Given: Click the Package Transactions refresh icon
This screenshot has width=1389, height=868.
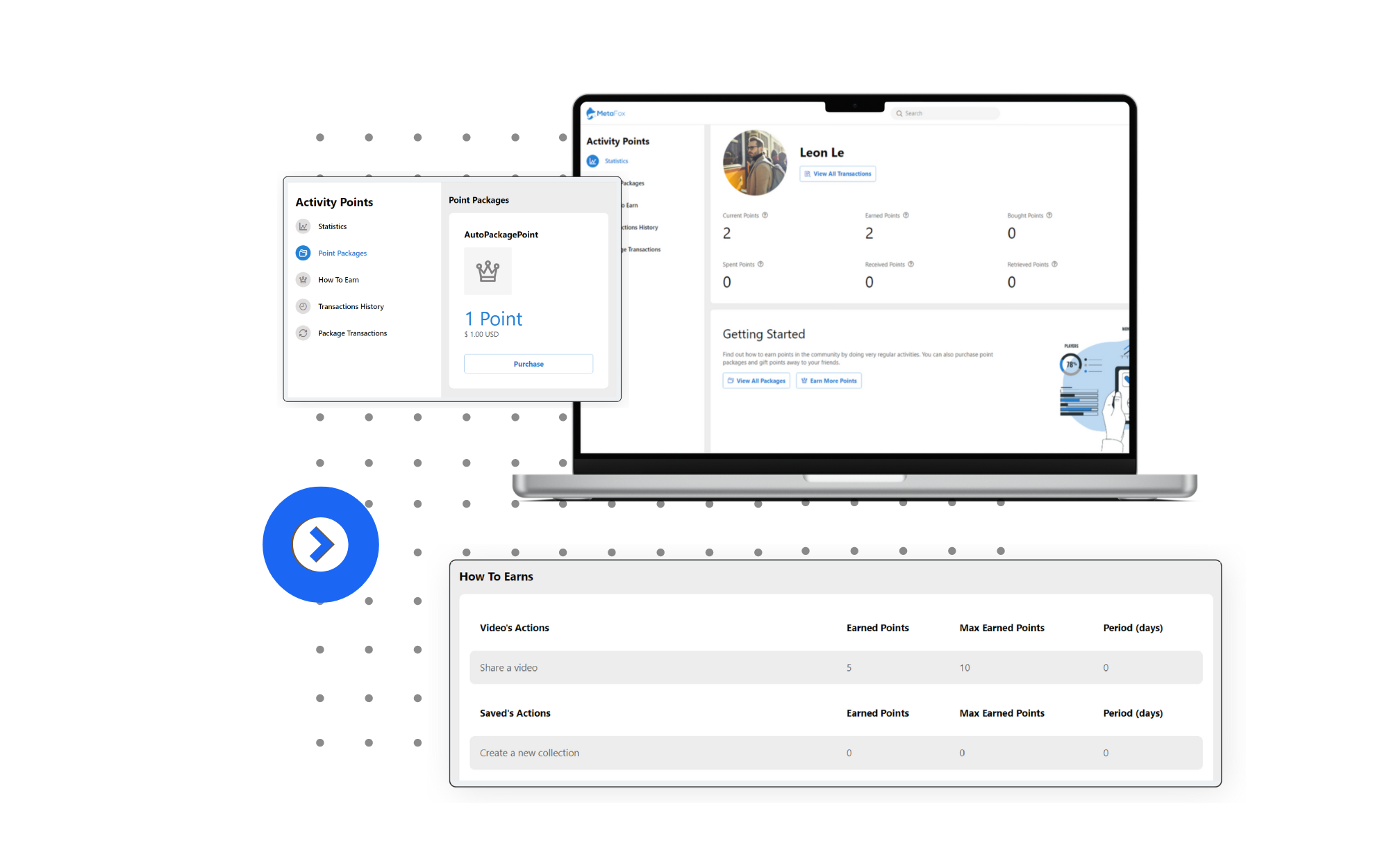Looking at the screenshot, I should tap(303, 333).
